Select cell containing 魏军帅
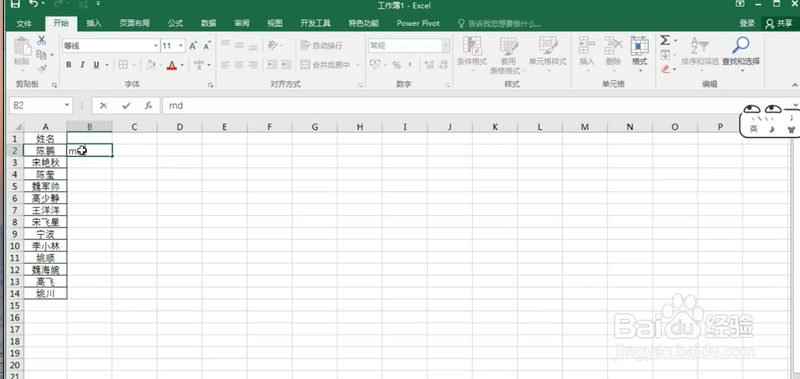This screenshot has width=800, height=379. coord(45,186)
